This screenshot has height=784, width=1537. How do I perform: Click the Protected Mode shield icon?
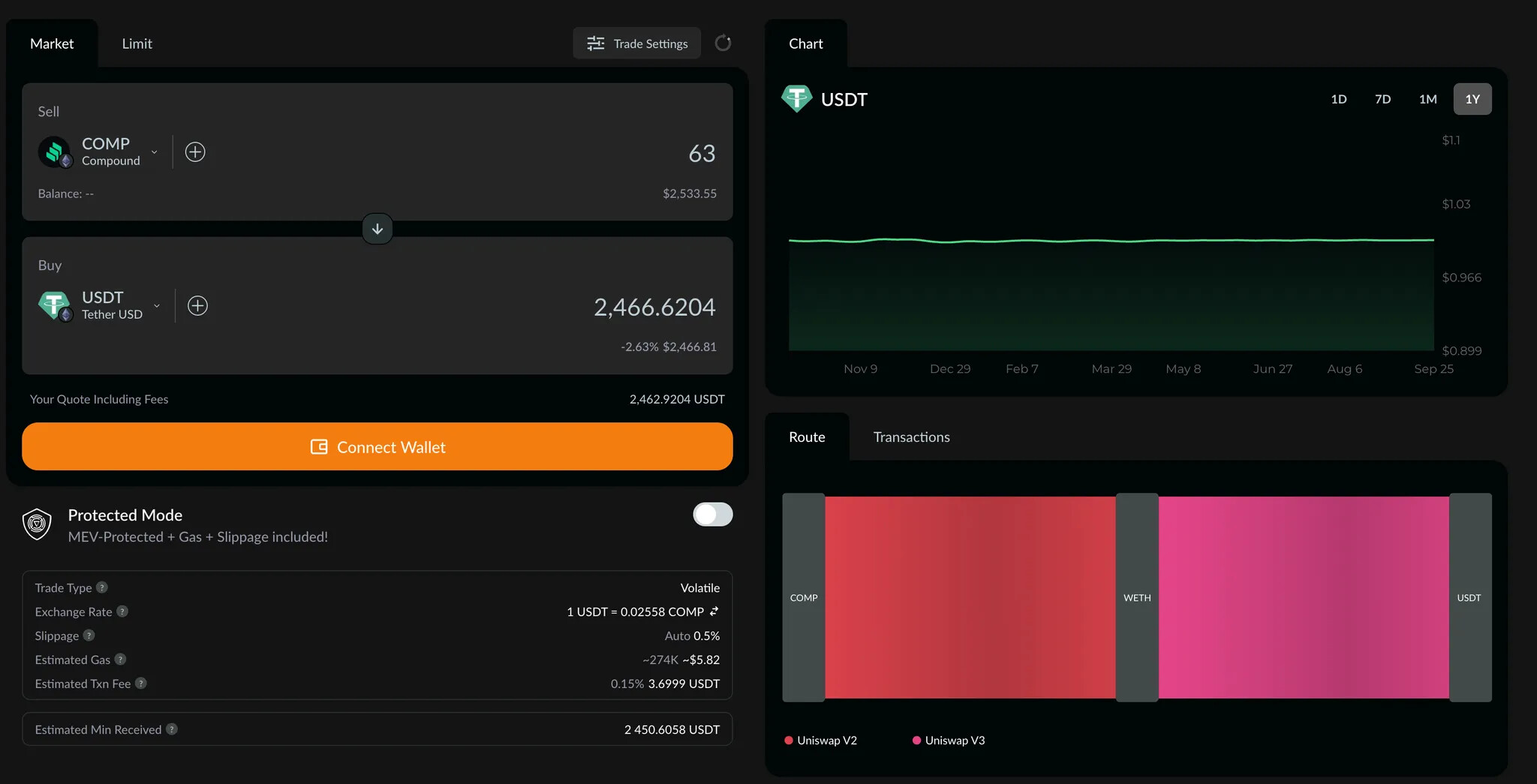pos(37,524)
